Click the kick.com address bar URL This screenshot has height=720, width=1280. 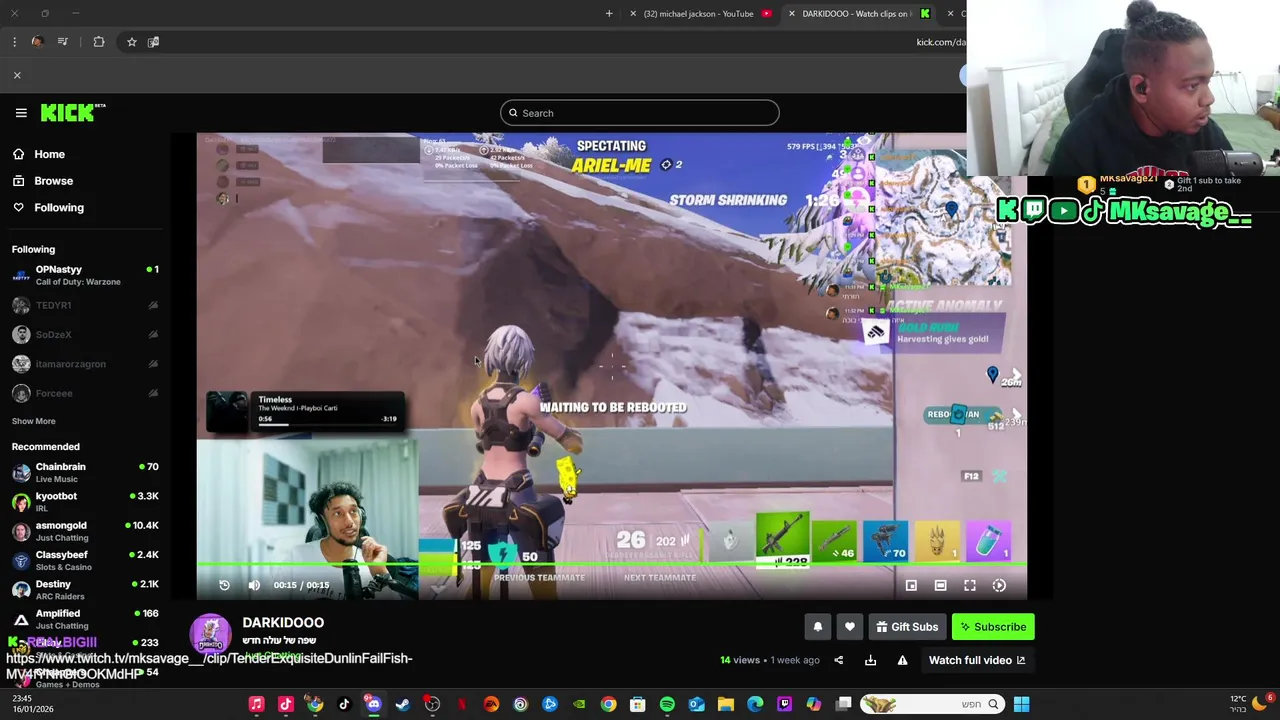(x=941, y=42)
